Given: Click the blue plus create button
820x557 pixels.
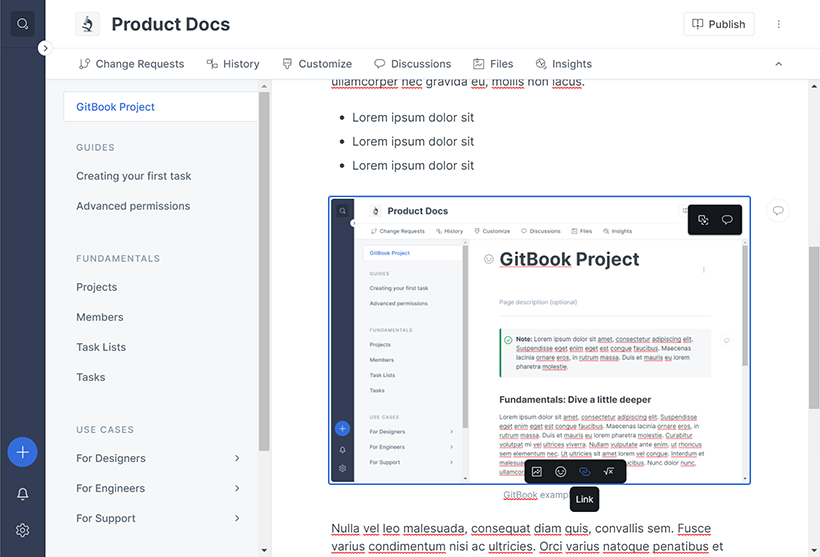Looking at the screenshot, I should click(22, 452).
